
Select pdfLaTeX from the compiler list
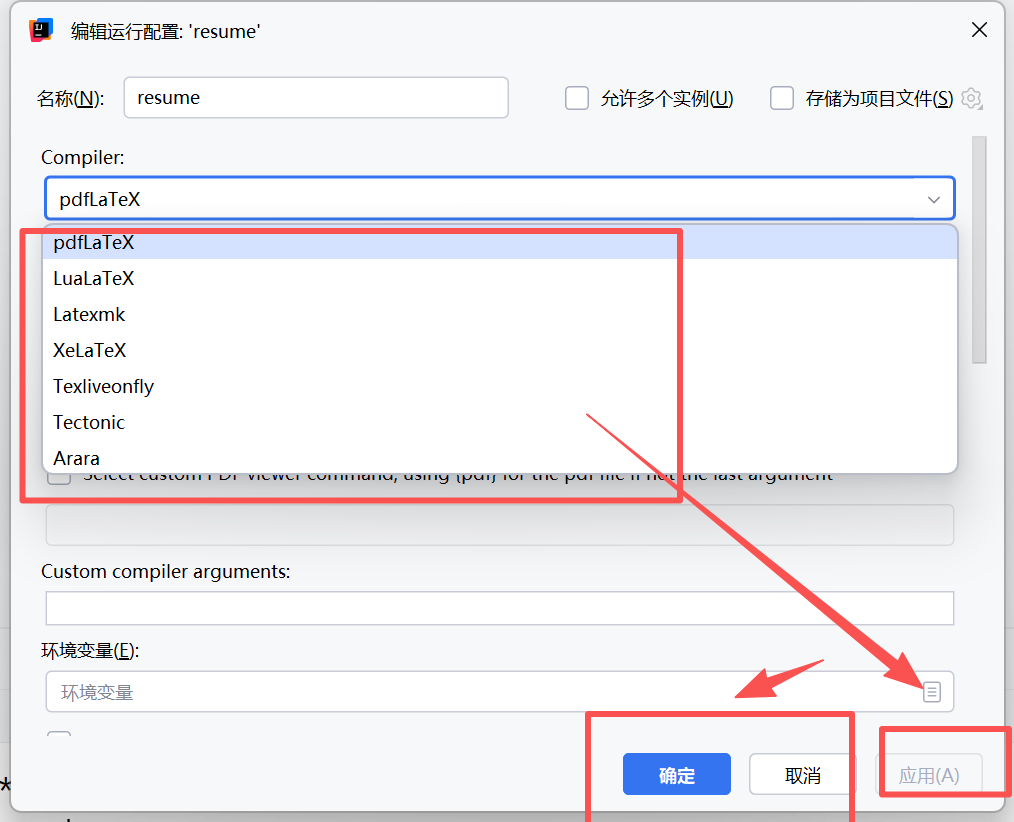tap(94, 243)
